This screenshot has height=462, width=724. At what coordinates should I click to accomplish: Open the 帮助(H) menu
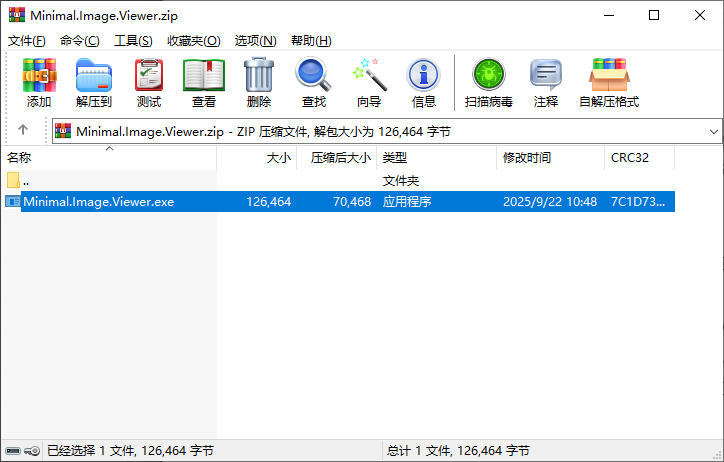pyautogui.click(x=311, y=41)
